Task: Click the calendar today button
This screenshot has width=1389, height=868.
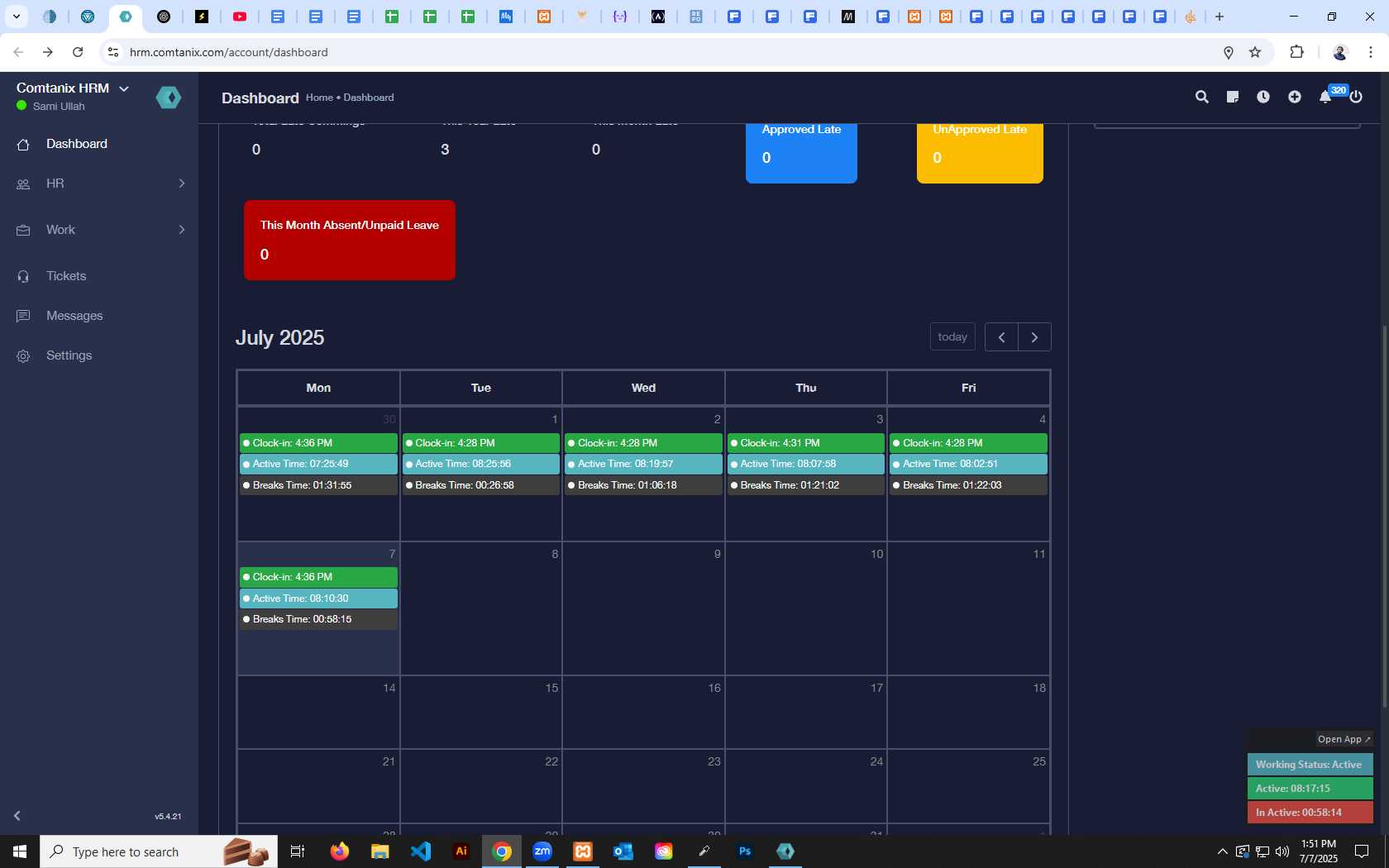Action: click(952, 336)
